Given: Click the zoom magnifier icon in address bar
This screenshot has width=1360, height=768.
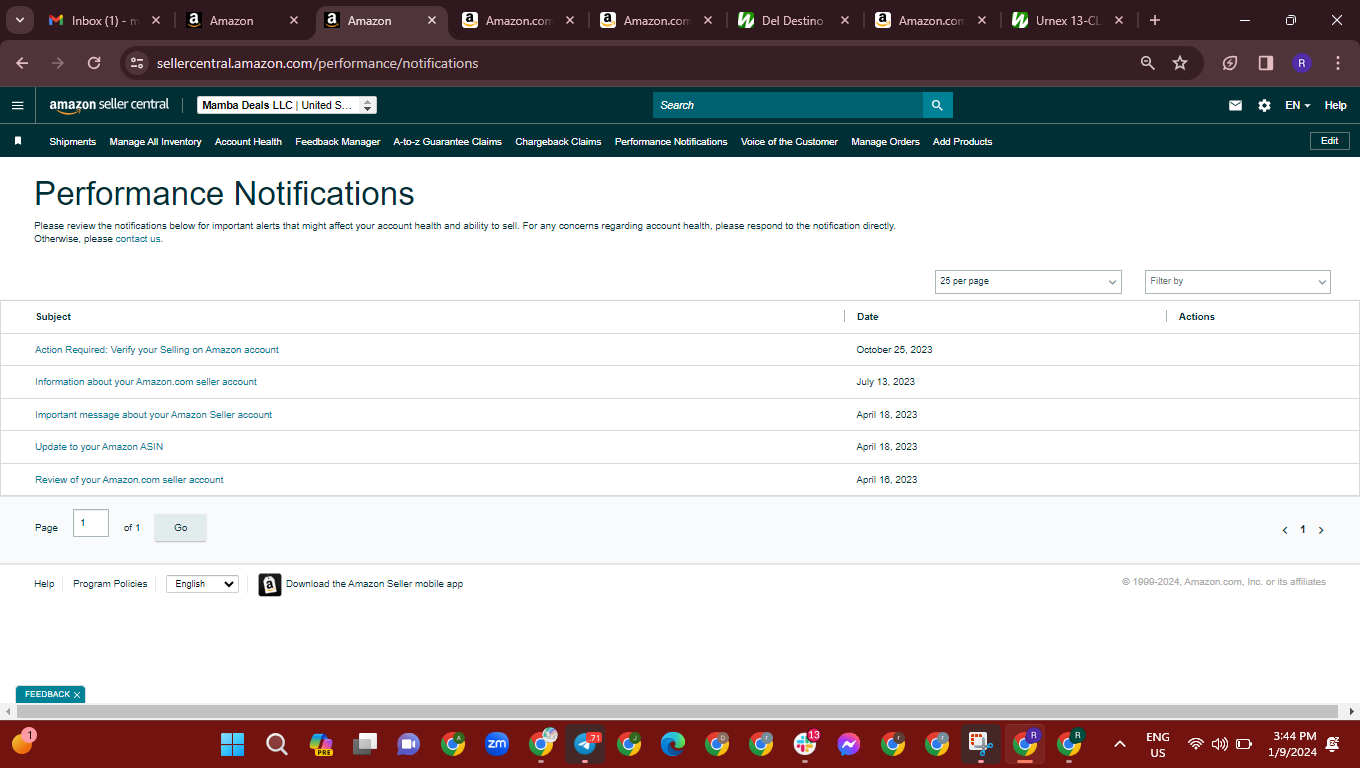Looking at the screenshot, I should pos(1148,63).
